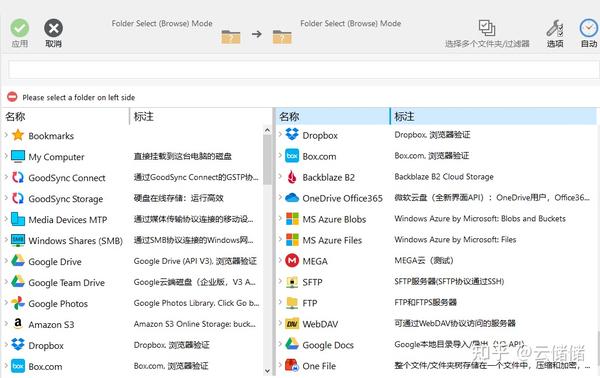Open the Options wrench icon

[554, 28]
